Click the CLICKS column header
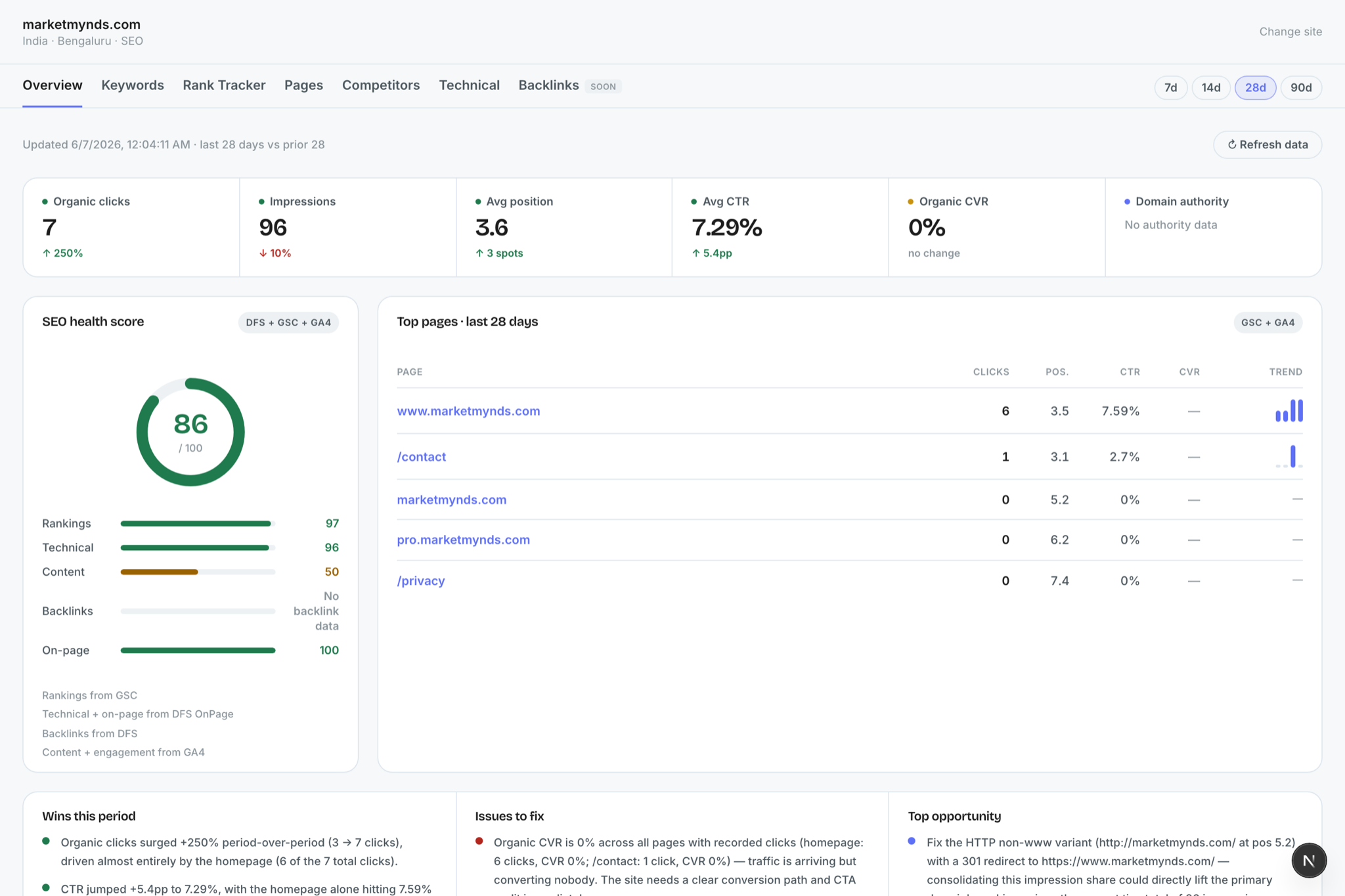1345x896 pixels. tap(990, 372)
